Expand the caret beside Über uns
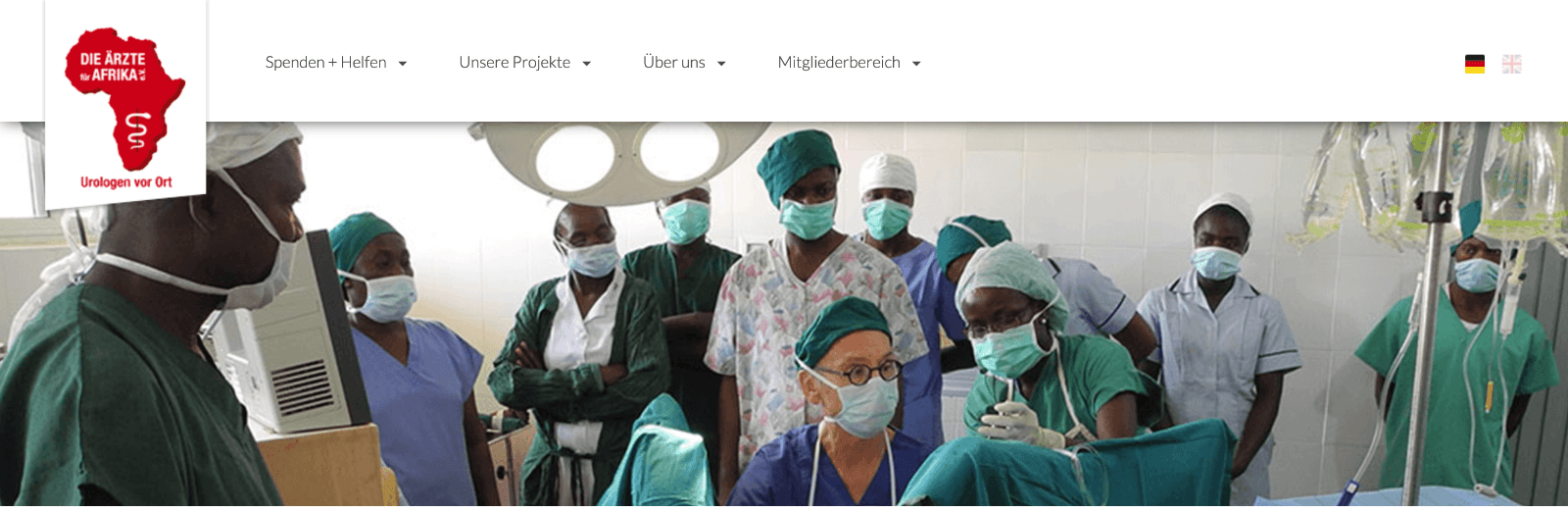 721,64
